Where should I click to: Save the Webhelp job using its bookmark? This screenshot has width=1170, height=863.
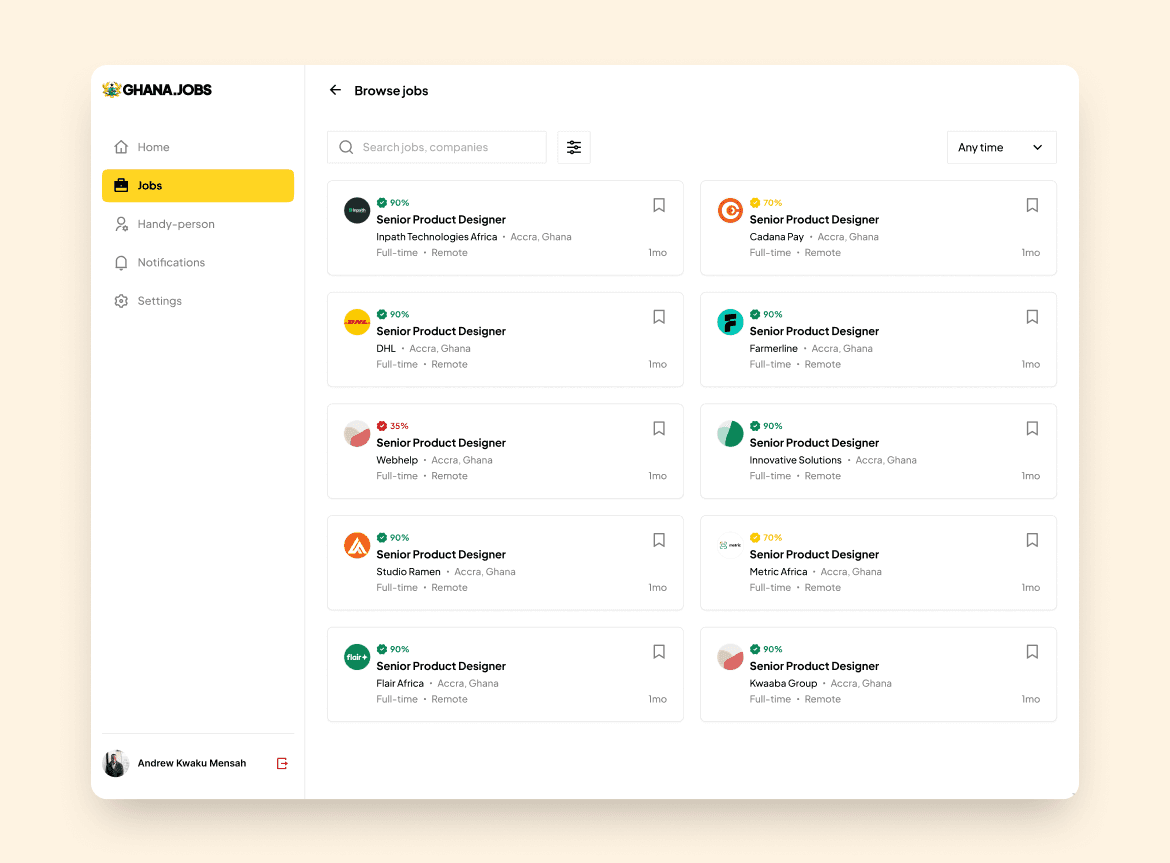point(658,428)
